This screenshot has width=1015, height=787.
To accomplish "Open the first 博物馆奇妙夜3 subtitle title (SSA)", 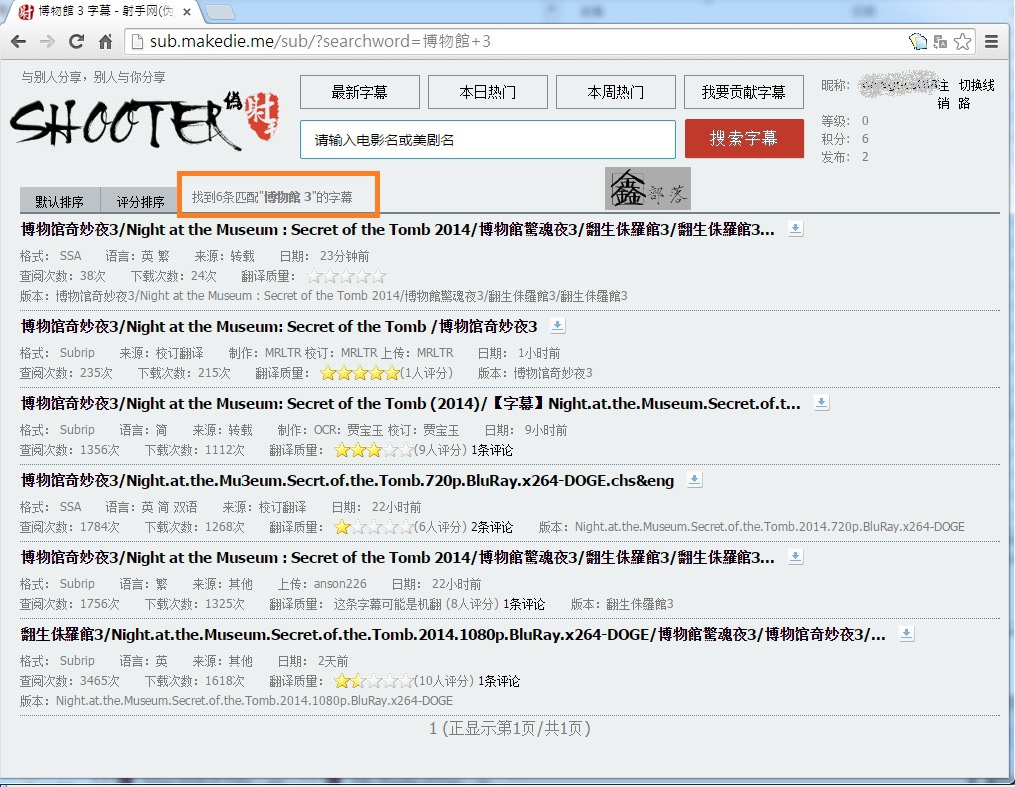I will pyautogui.click(x=397, y=229).
